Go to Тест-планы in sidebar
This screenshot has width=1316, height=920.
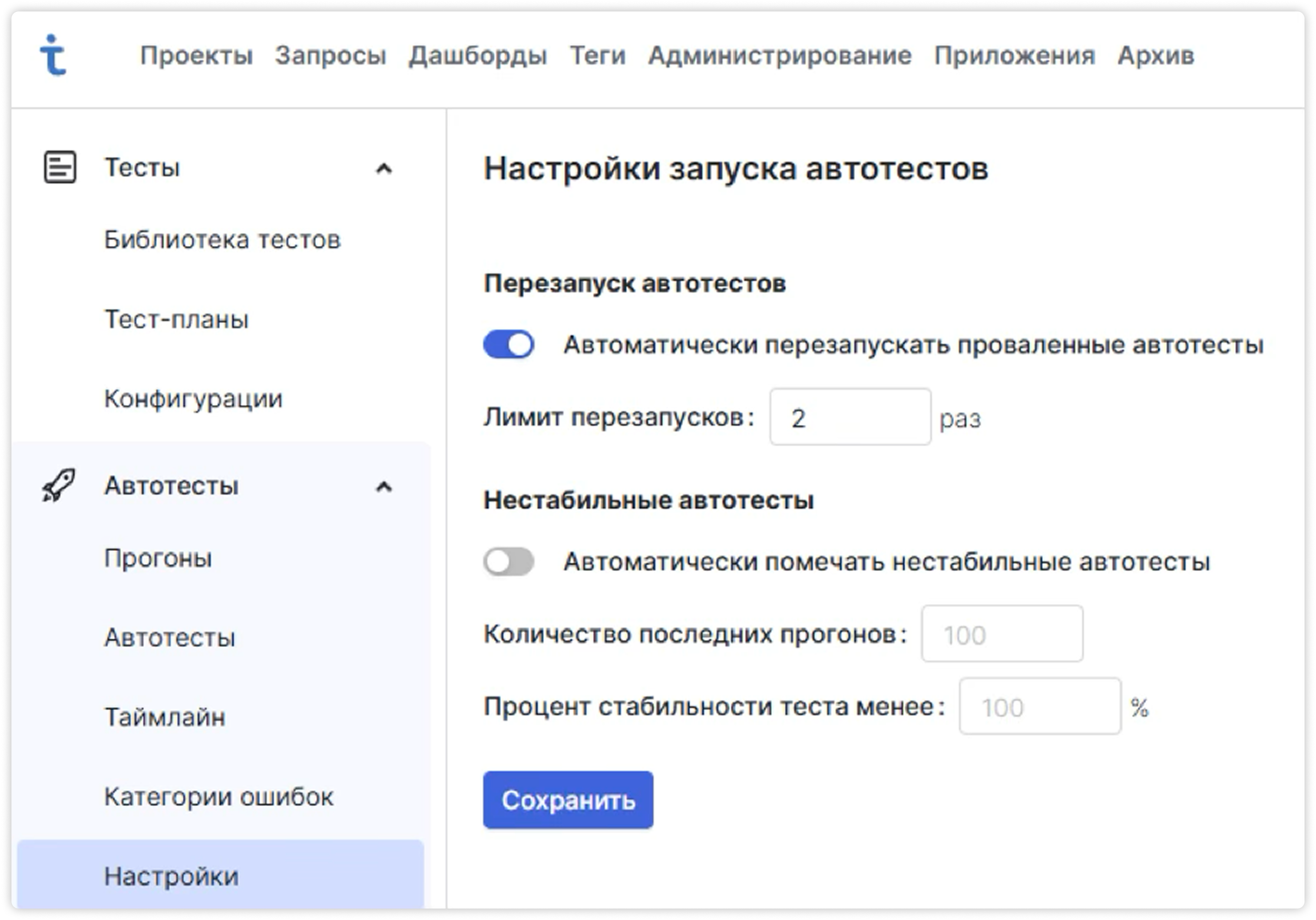click(177, 319)
